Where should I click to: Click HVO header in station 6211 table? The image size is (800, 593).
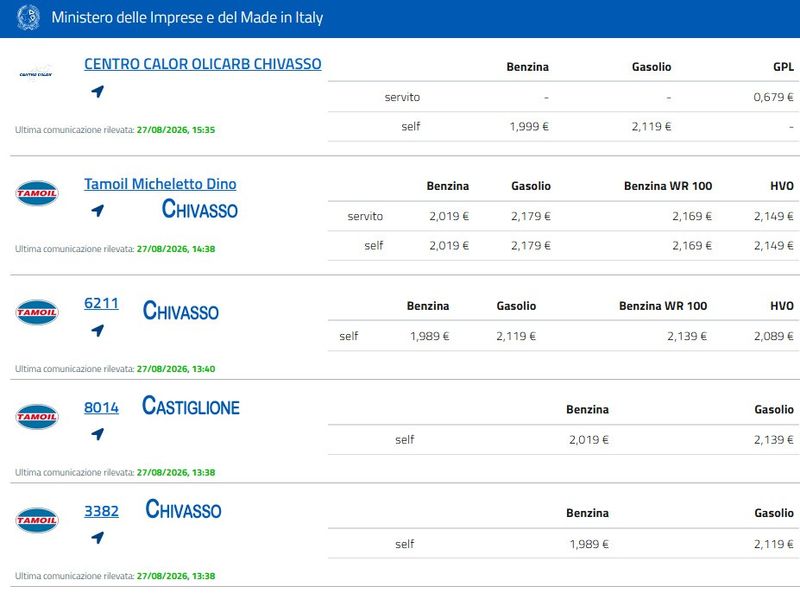pyautogui.click(x=782, y=306)
